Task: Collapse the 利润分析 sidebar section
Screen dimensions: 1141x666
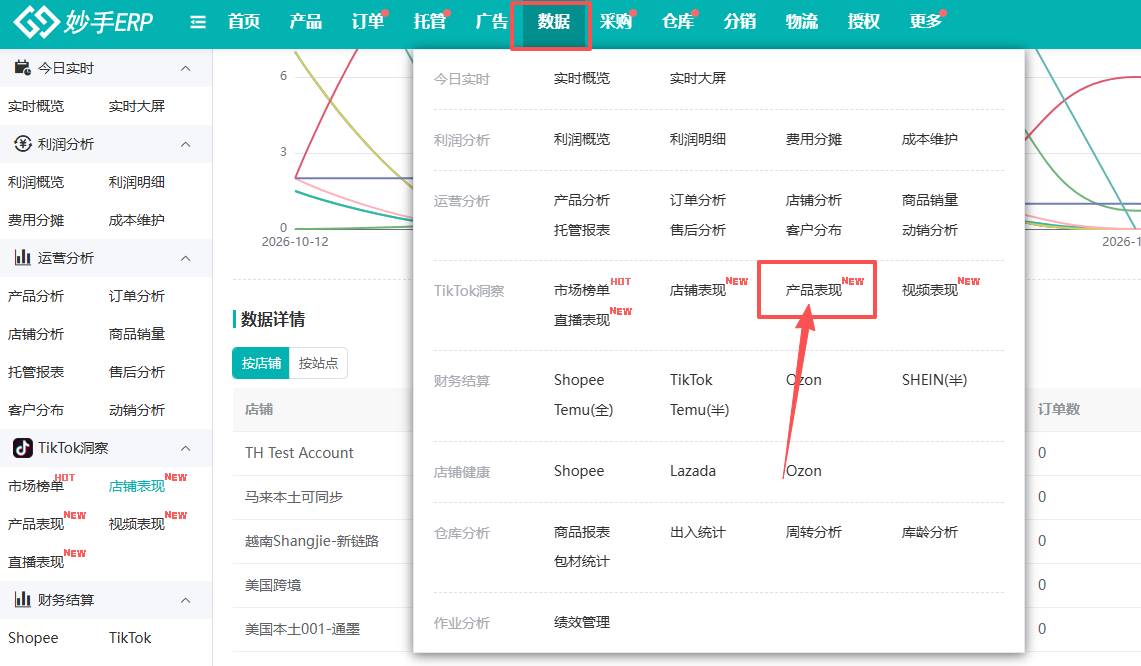Action: click(x=186, y=144)
